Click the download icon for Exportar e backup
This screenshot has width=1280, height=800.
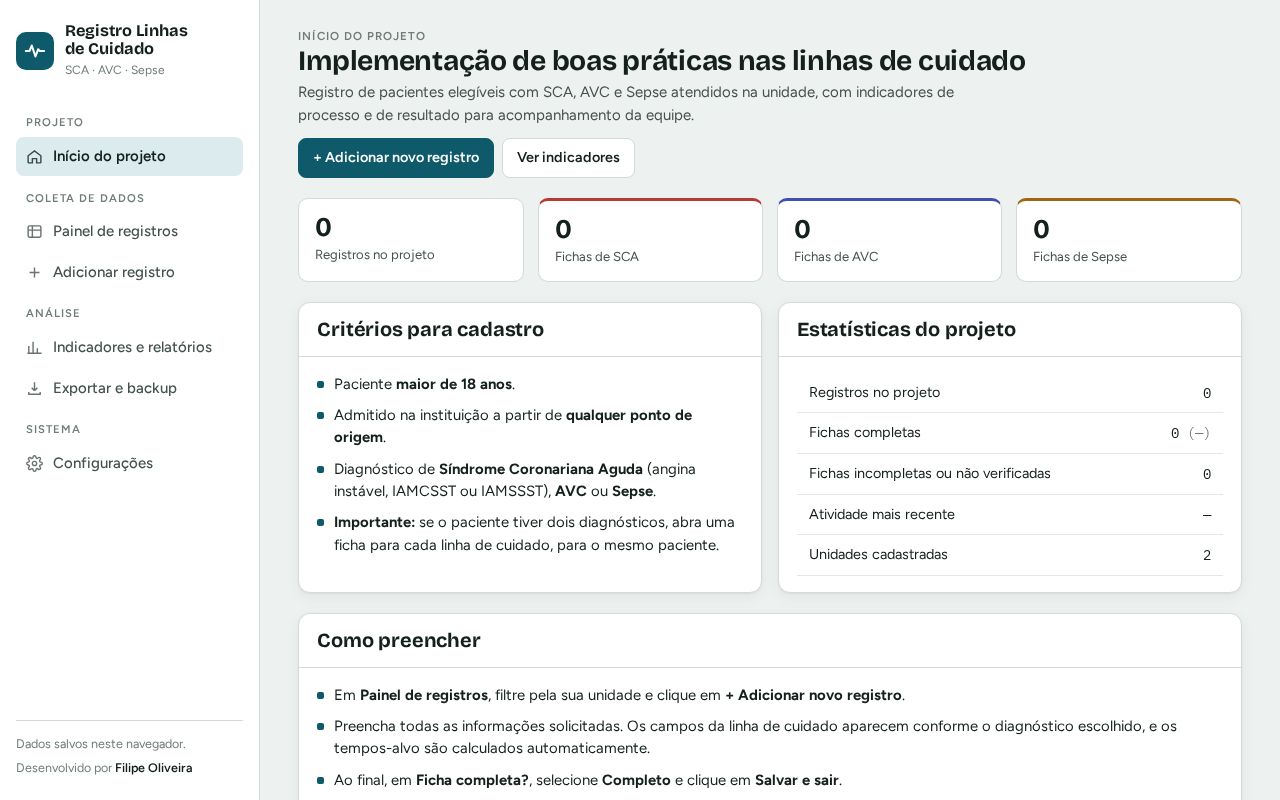pyautogui.click(x=35, y=389)
